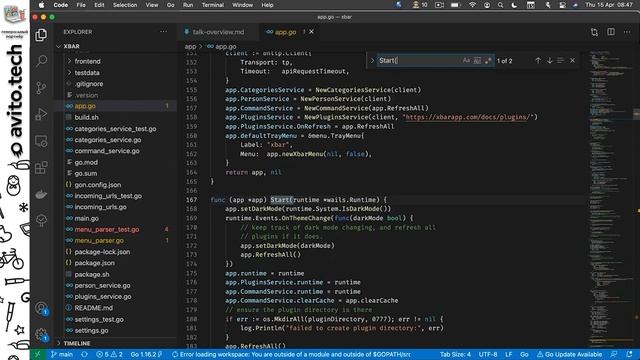Go to next find match

(x=549, y=60)
